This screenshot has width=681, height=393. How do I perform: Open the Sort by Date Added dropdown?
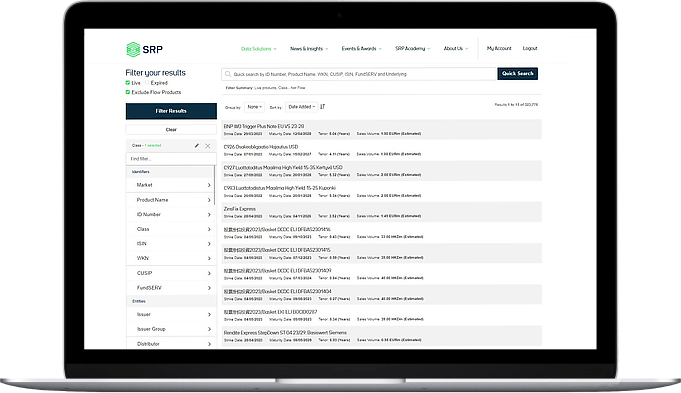301,107
